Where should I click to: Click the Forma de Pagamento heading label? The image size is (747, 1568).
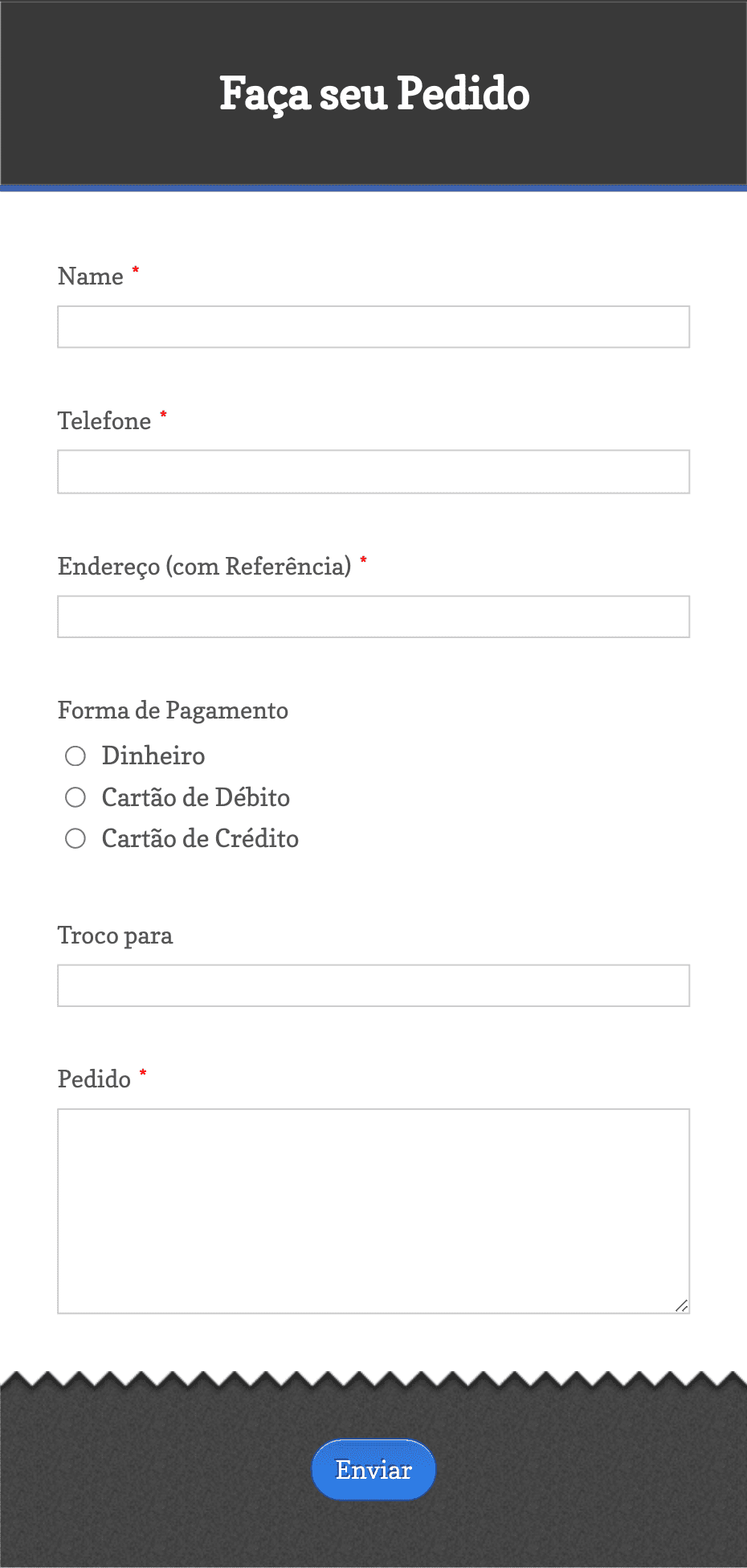173,711
